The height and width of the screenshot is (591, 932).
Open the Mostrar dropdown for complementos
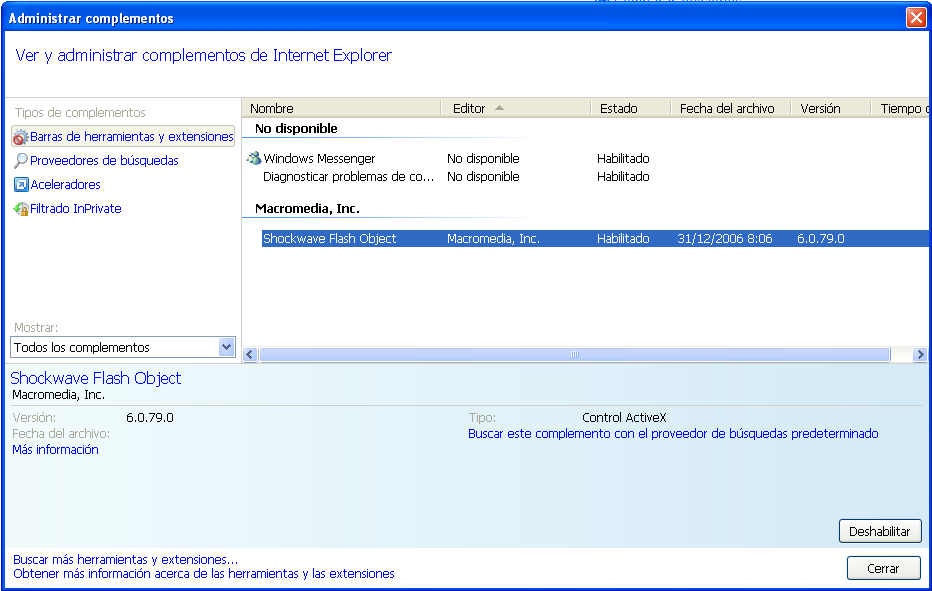point(226,347)
